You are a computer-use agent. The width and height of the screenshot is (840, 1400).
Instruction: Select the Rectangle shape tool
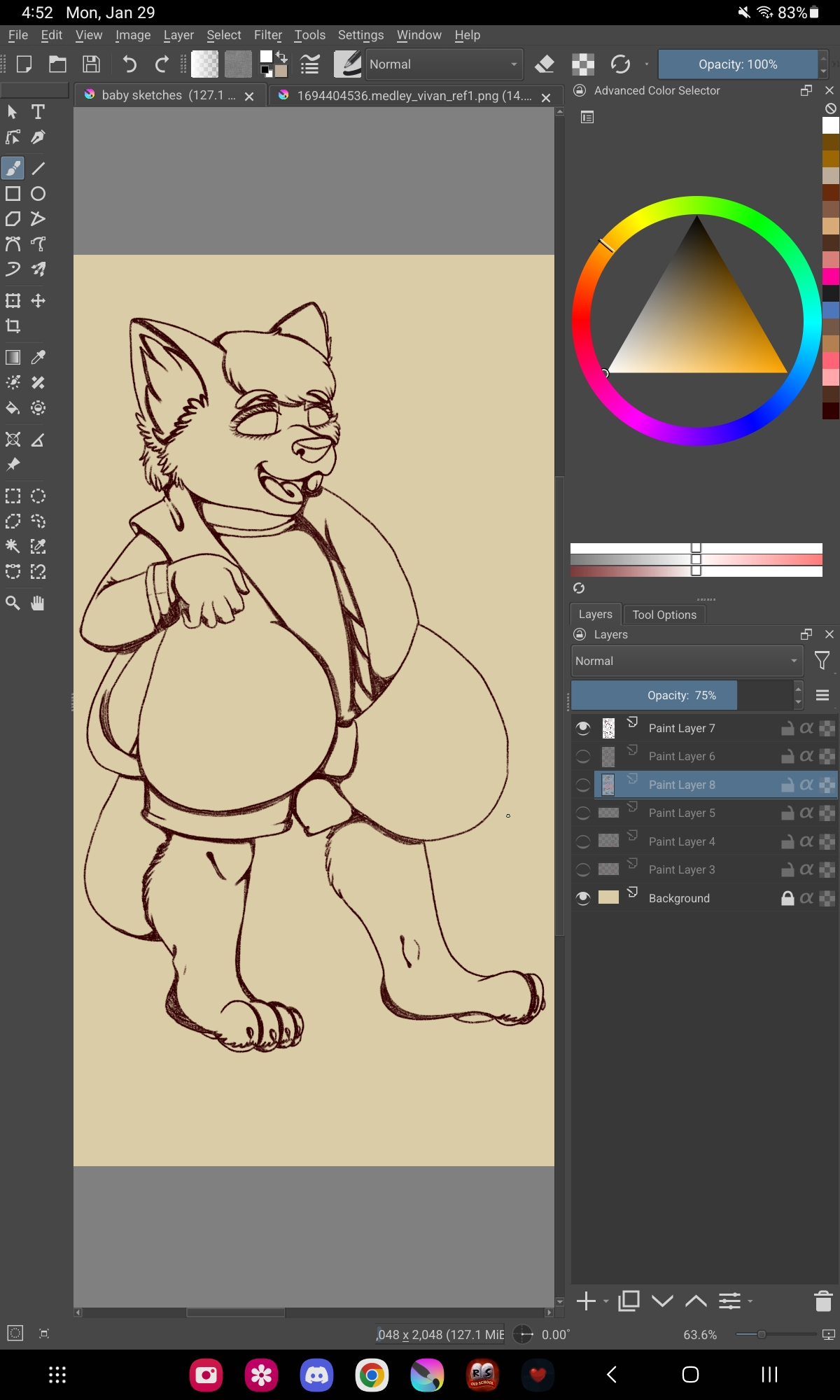13,194
